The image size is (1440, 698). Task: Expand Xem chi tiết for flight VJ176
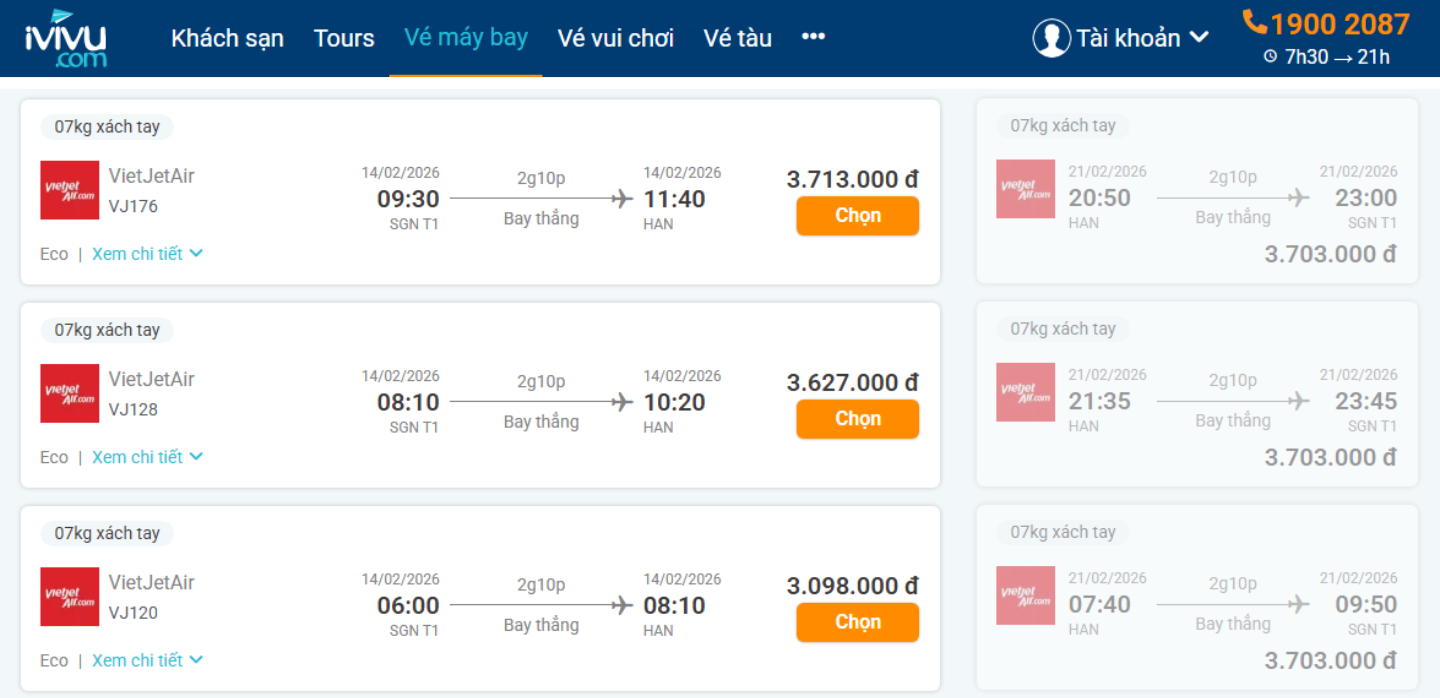point(147,254)
